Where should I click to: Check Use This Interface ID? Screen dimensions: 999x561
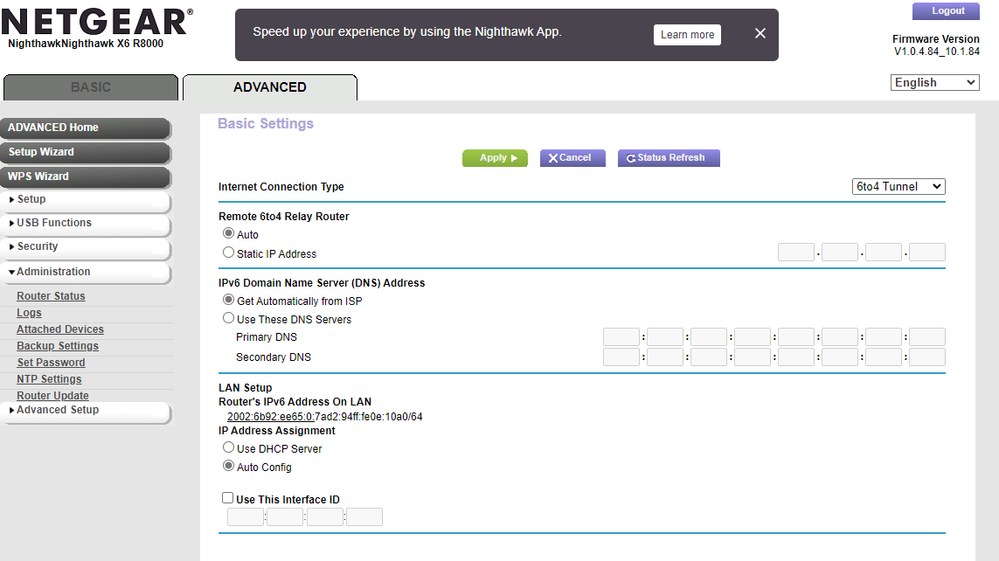tap(227, 498)
